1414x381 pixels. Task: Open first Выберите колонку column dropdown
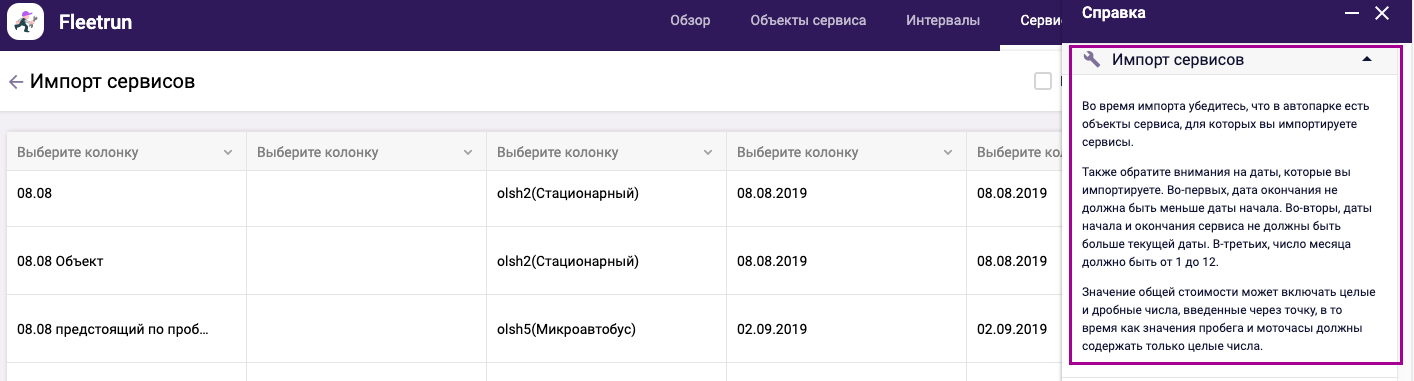point(126,152)
